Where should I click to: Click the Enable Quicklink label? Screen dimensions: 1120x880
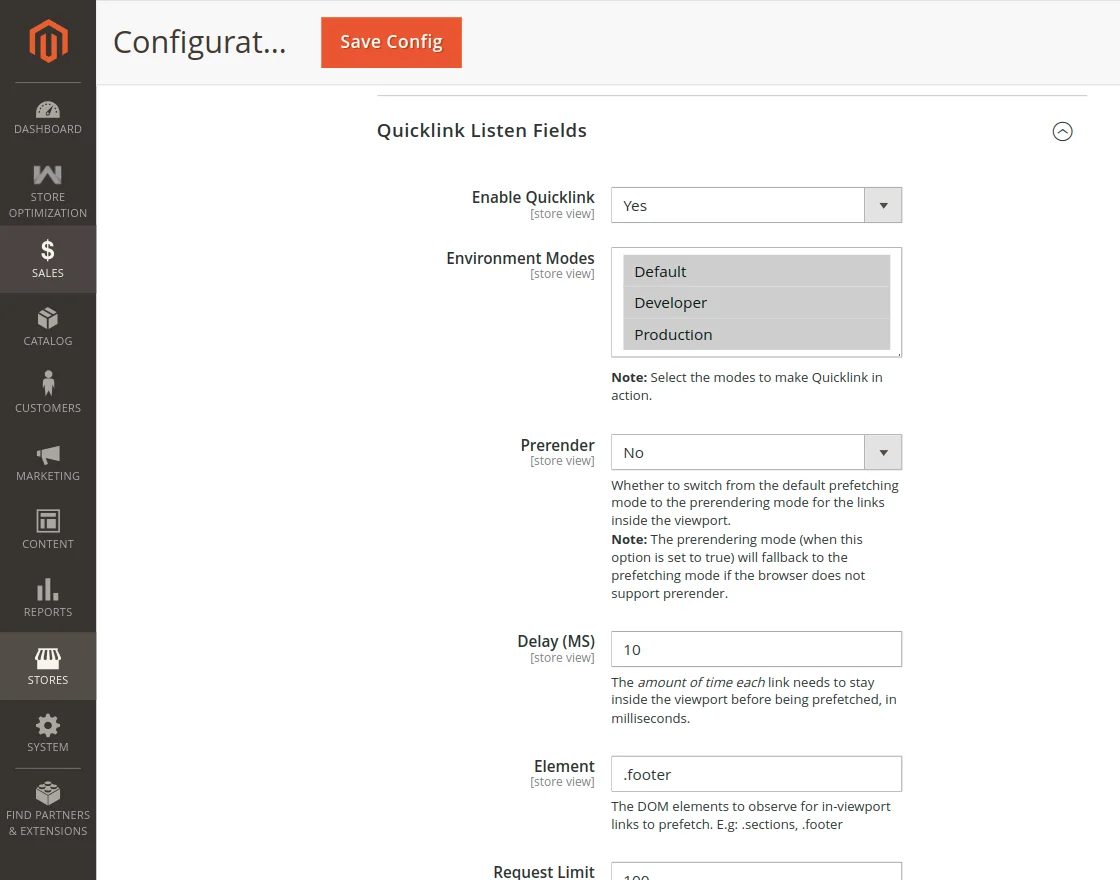pyautogui.click(x=533, y=197)
